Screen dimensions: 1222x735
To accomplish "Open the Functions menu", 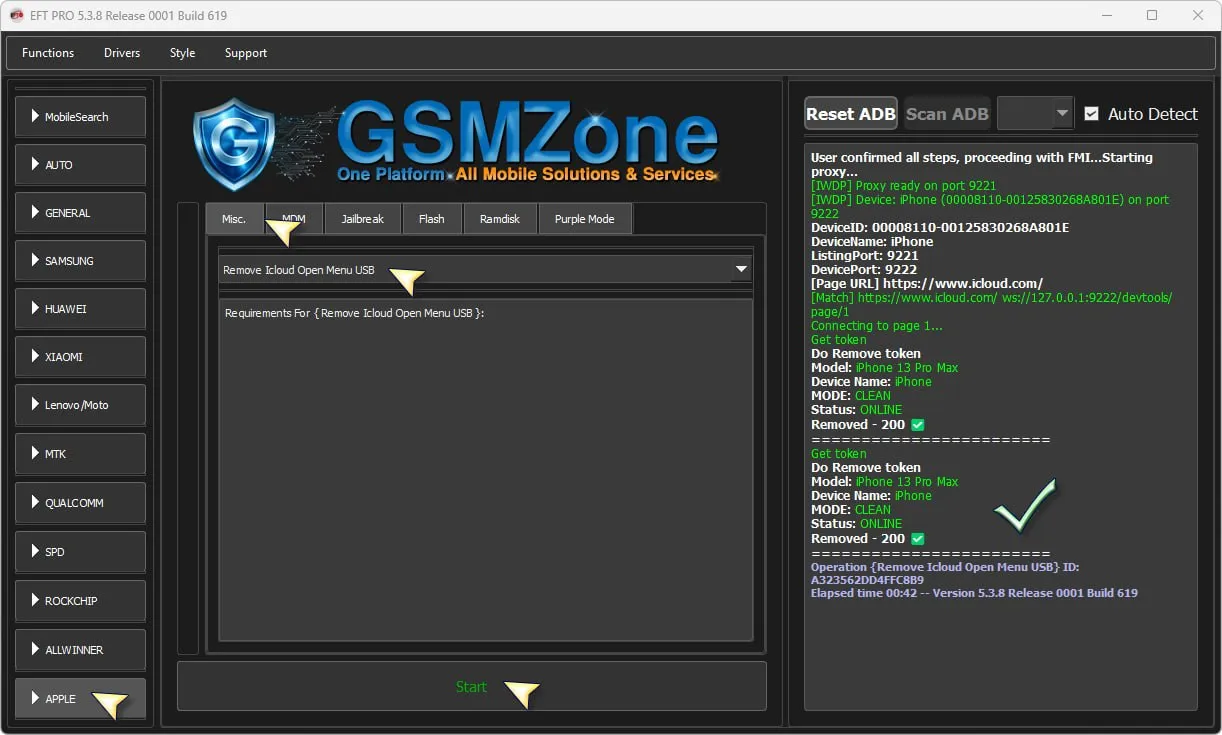I will click(48, 53).
